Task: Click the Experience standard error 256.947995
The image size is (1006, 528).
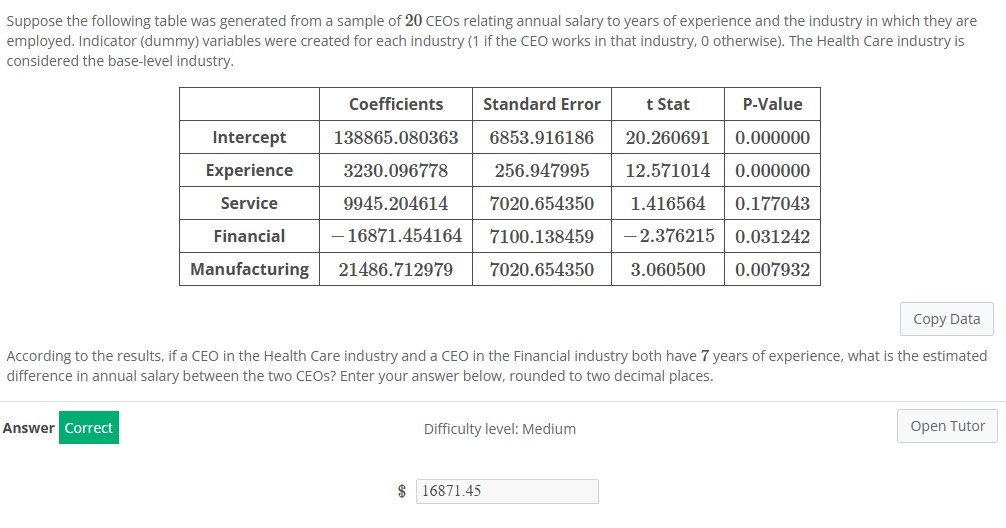Action: coord(541,170)
